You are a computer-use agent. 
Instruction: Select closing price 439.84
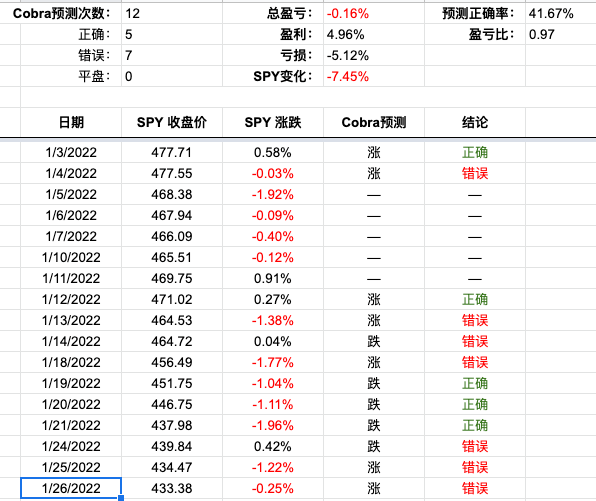(172, 446)
